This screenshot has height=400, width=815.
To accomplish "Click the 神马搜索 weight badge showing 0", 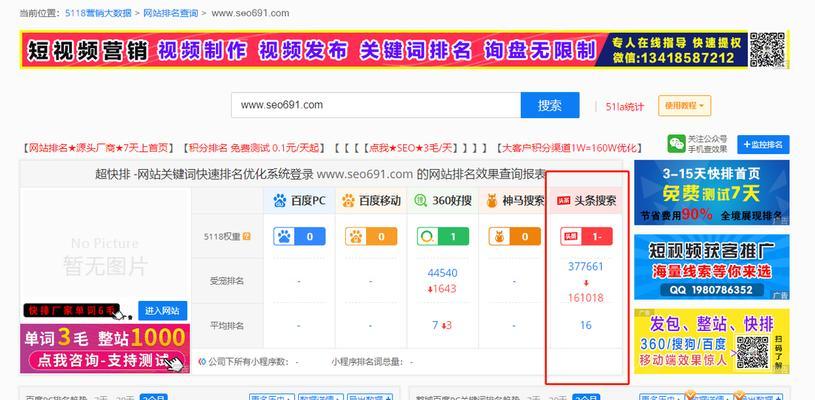I will 515,236.
